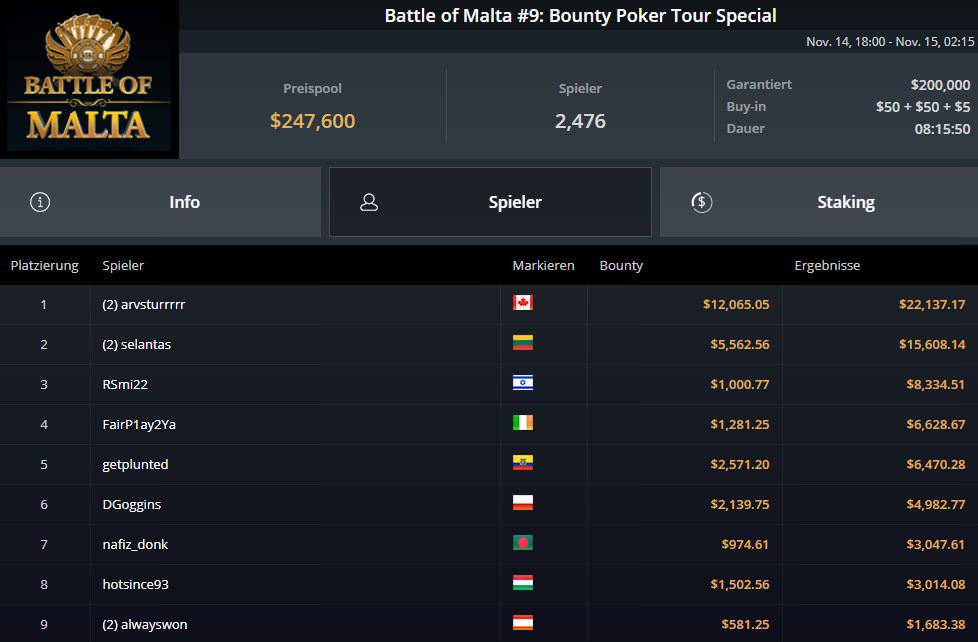
Task: Open player arvsturrrrr's entry
Action: pos(144,304)
